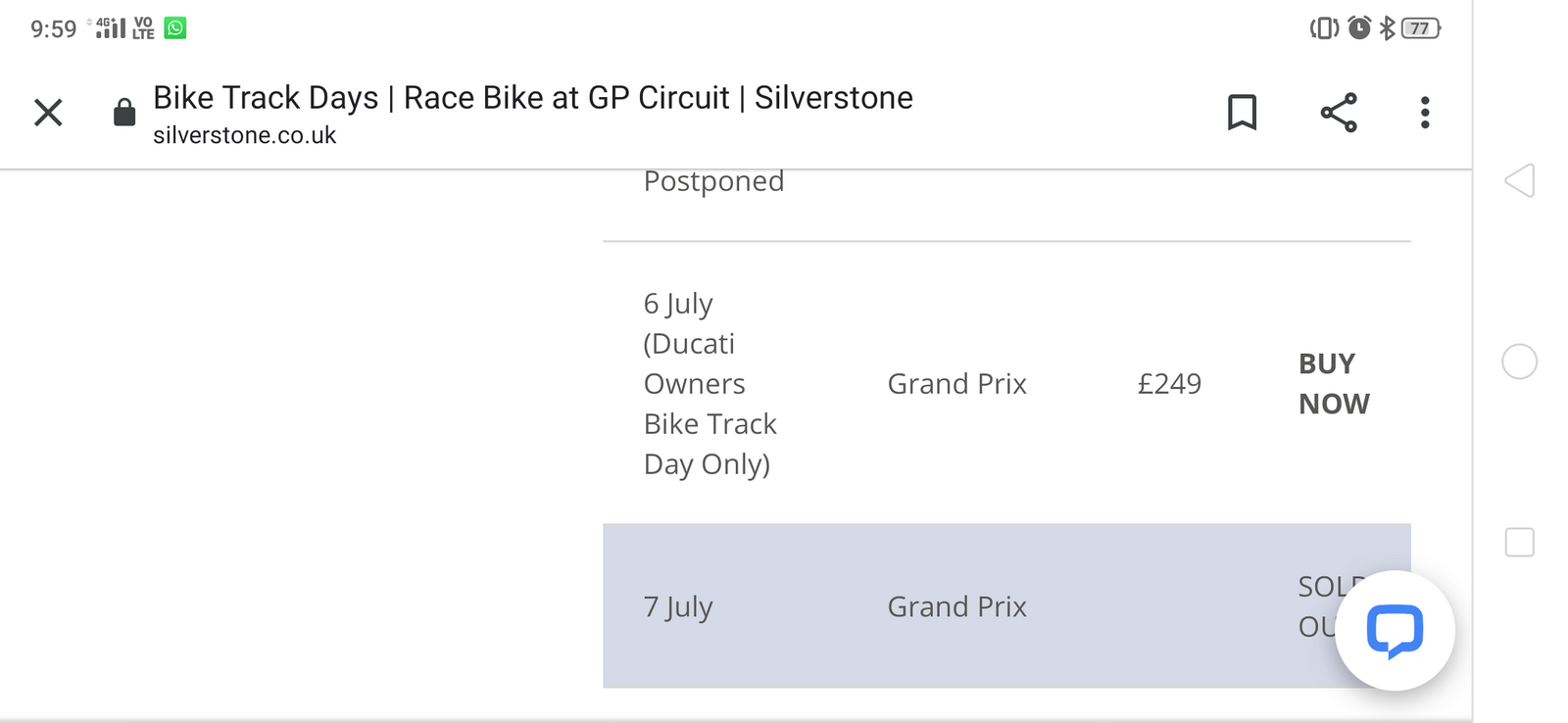
Task: Share the Bike Track Days page
Action: [1339, 113]
